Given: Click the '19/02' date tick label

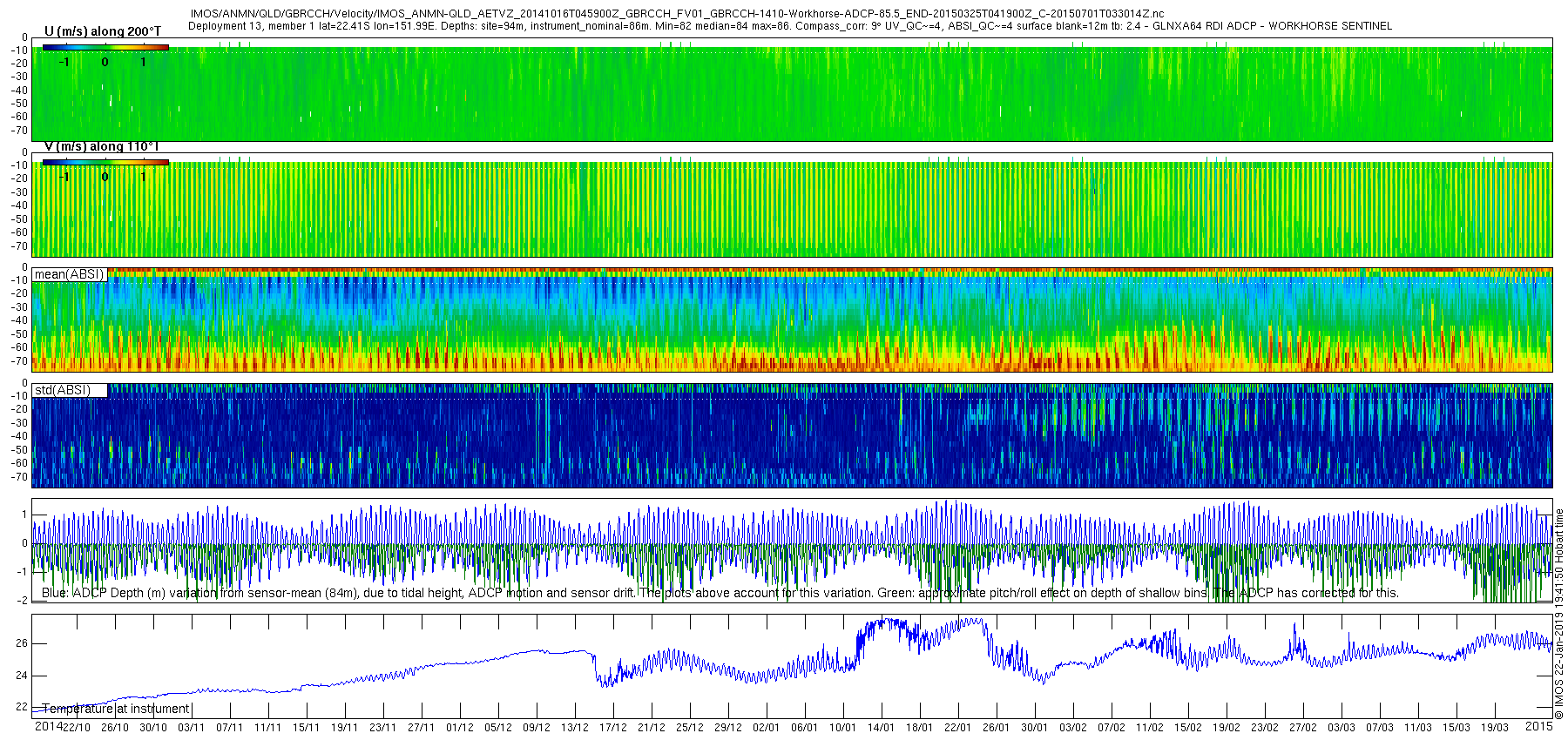Looking at the screenshot, I should pyautogui.click(x=1227, y=728).
